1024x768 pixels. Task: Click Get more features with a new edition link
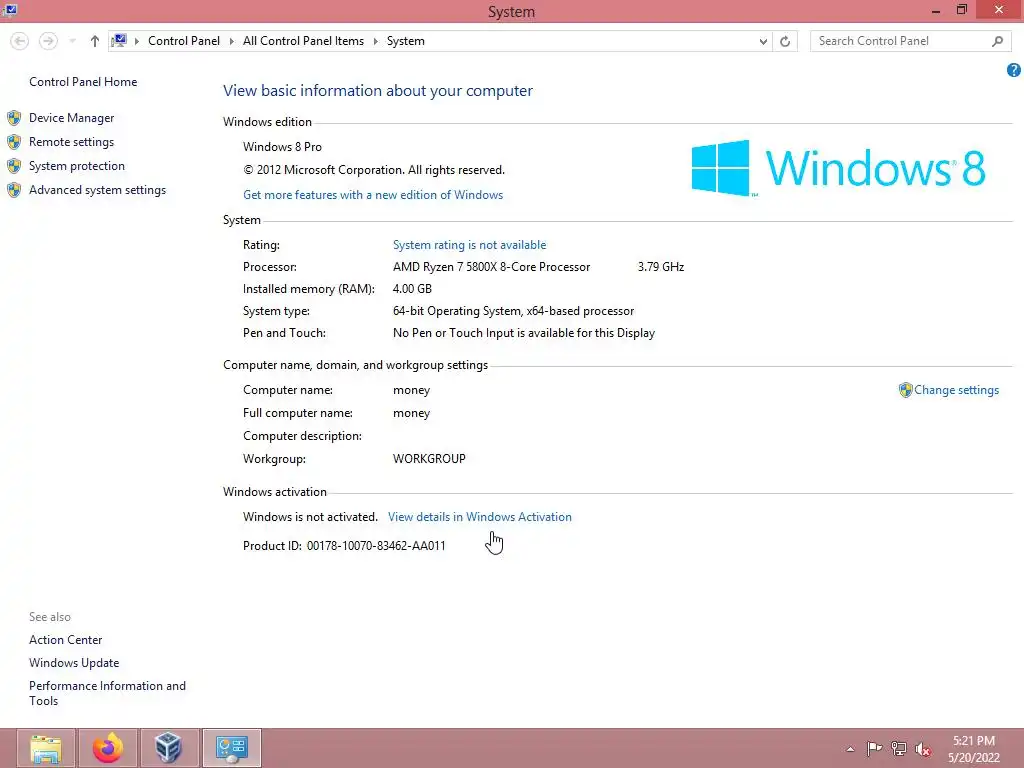(x=373, y=195)
